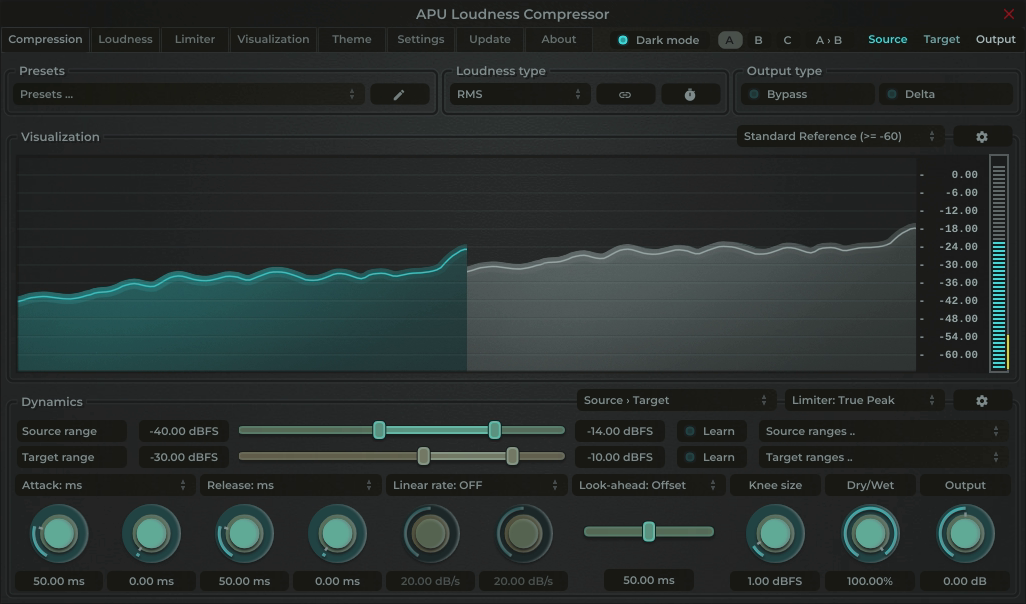
Task: Expand Target ranges dropdown
Action: (x=883, y=457)
